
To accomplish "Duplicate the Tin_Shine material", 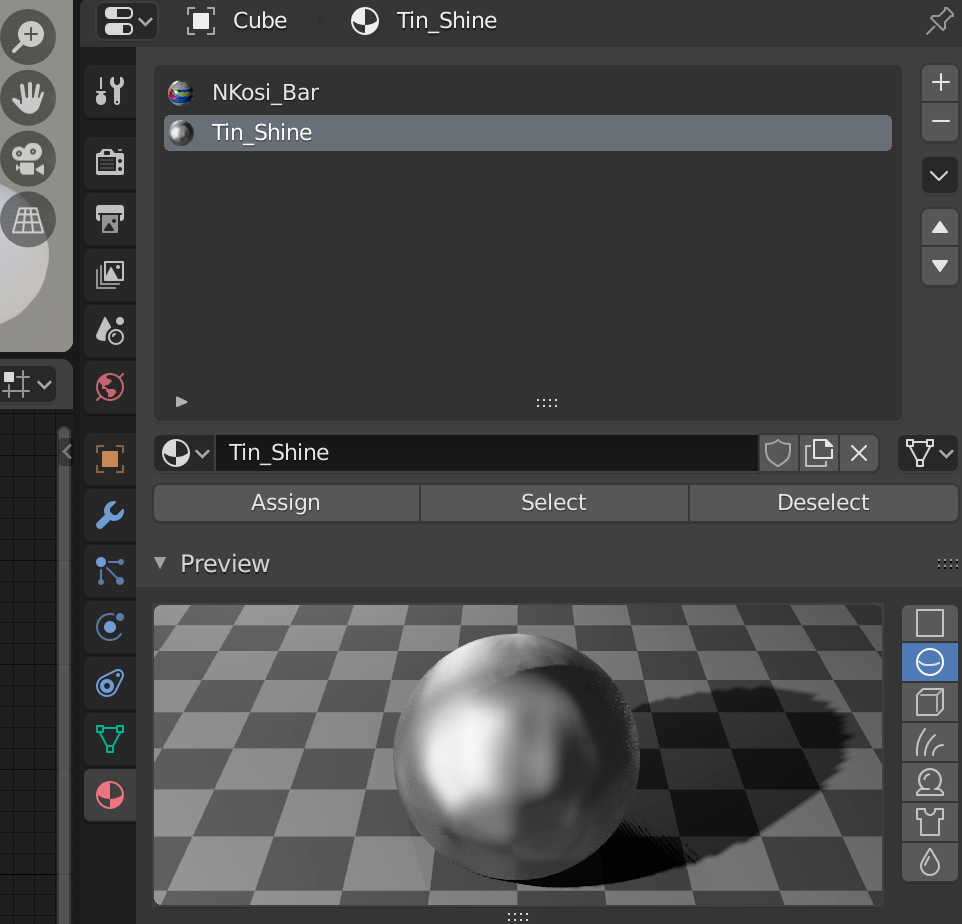I will coord(818,453).
